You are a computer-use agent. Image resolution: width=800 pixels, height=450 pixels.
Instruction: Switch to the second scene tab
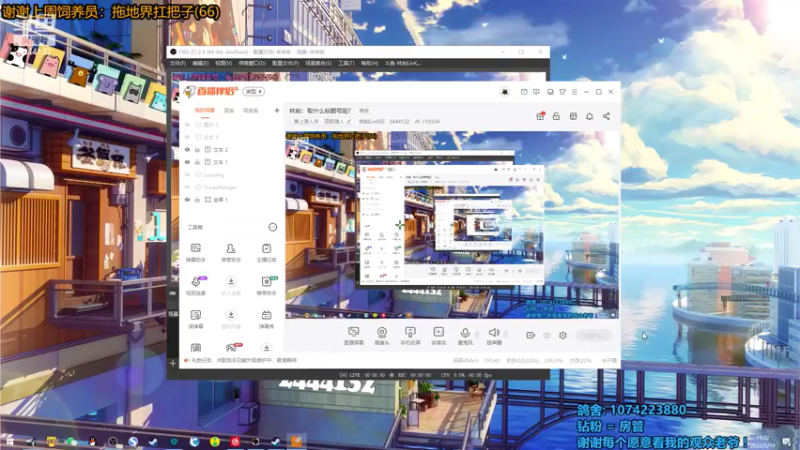[229, 110]
